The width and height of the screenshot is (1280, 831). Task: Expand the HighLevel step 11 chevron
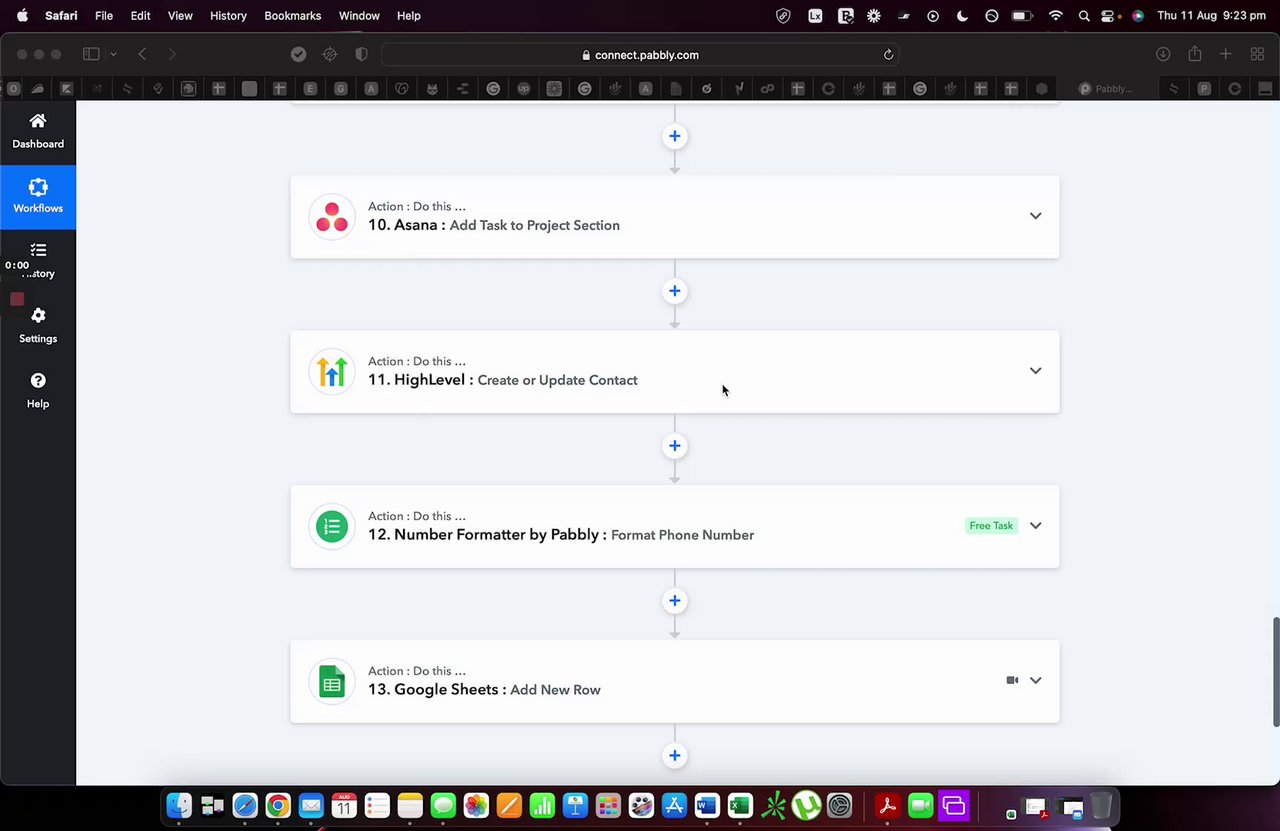tap(1036, 371)
